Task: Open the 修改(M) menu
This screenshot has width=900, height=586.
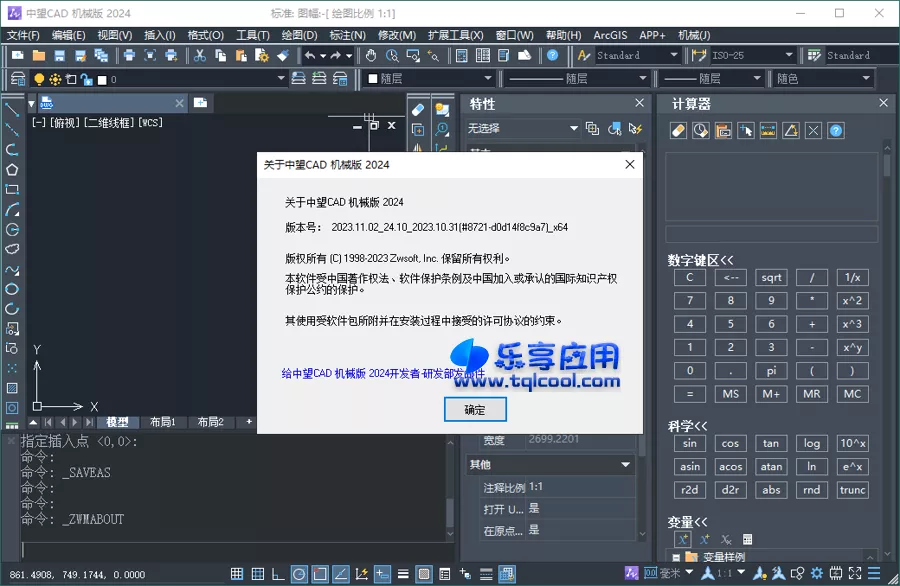Action: click(x=394, y=34)
